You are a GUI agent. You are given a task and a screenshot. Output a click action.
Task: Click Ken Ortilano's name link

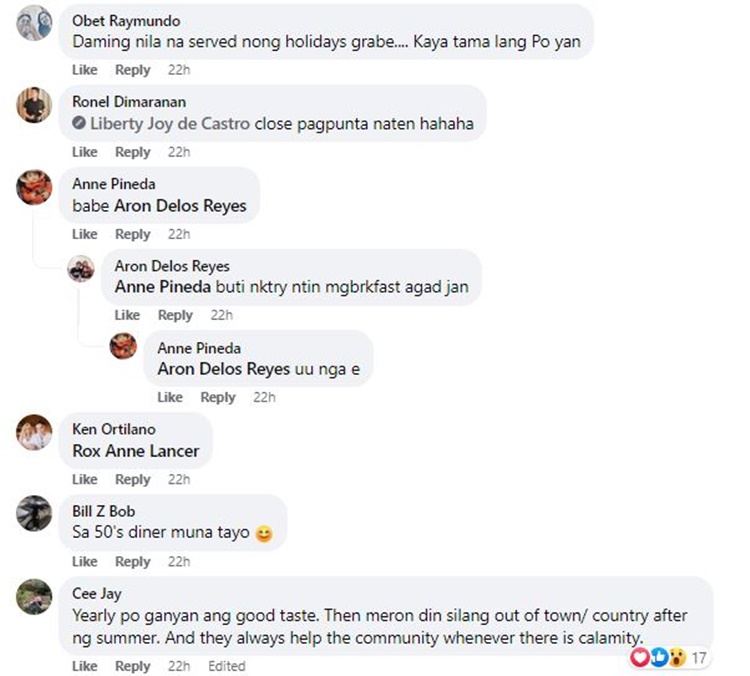[114, 429]
